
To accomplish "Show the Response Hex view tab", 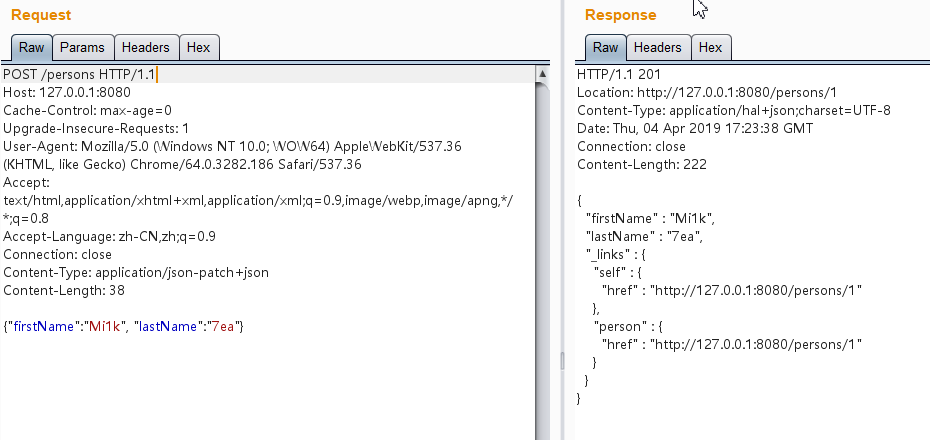I will [x=710, y=47].
